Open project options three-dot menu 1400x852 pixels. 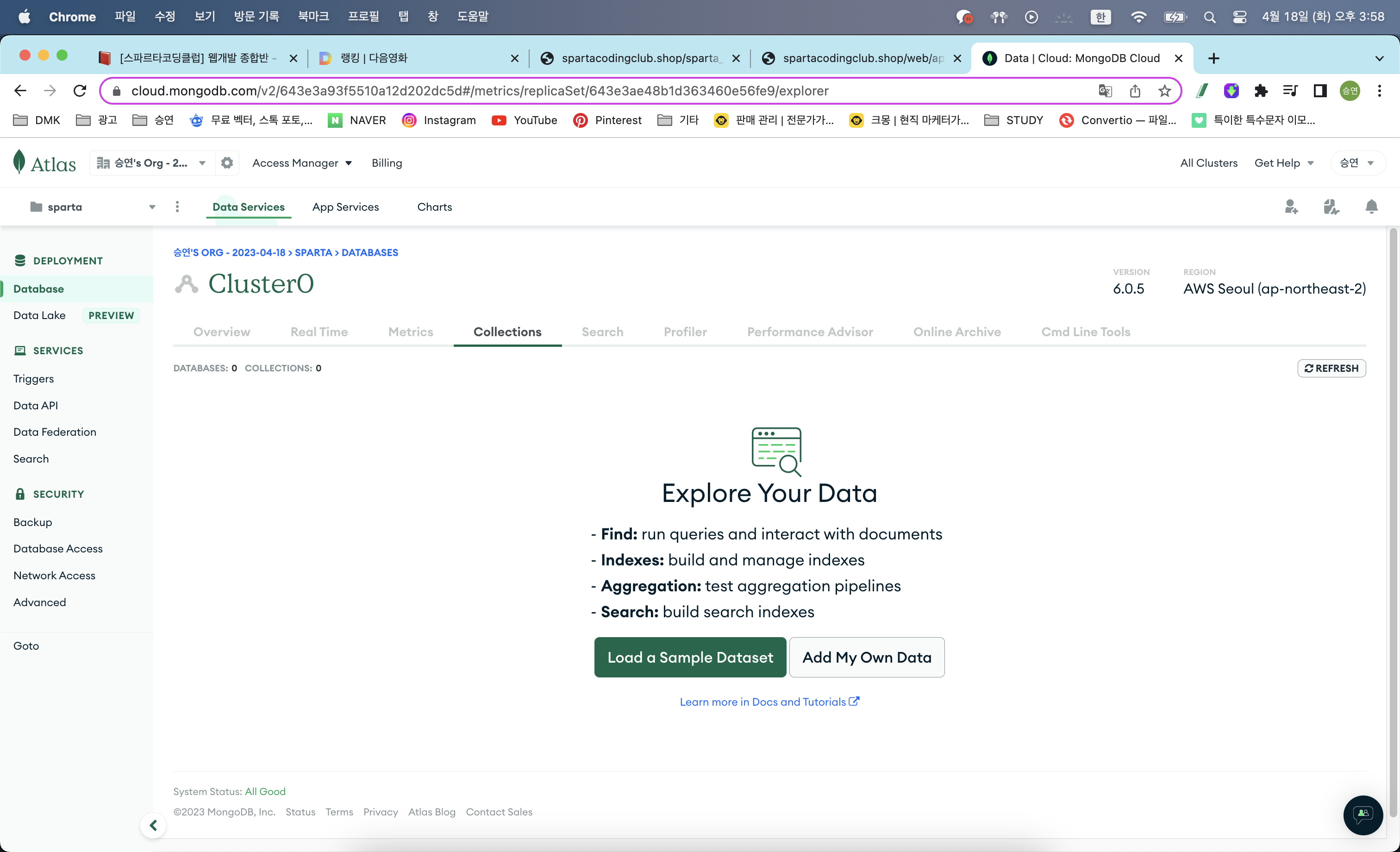click(x=177, y=207)
